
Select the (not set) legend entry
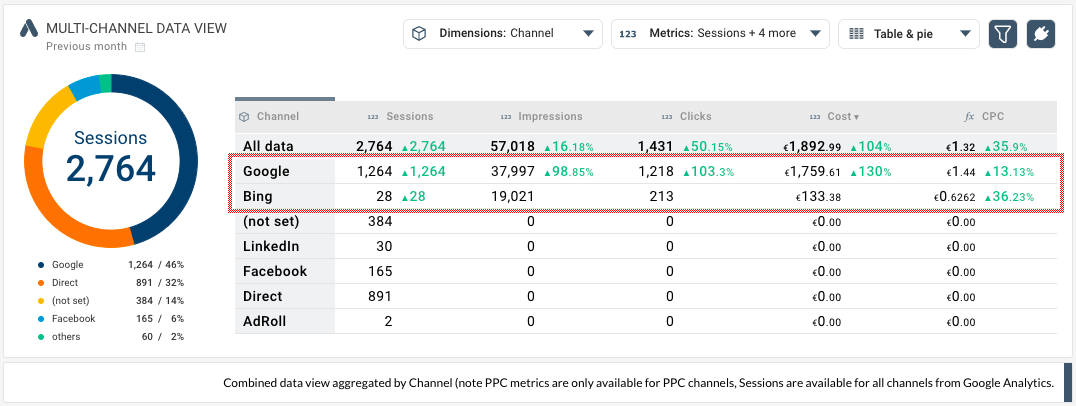[110, 300]
